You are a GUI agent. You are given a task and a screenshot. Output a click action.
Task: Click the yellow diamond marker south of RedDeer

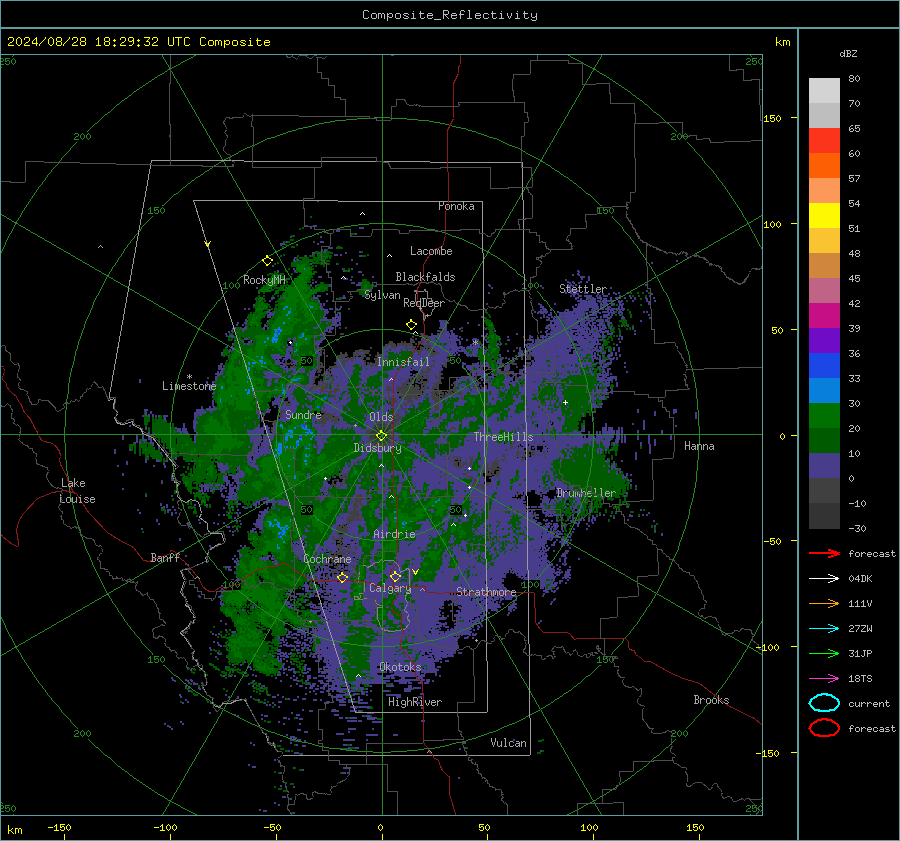coord(411,325)
